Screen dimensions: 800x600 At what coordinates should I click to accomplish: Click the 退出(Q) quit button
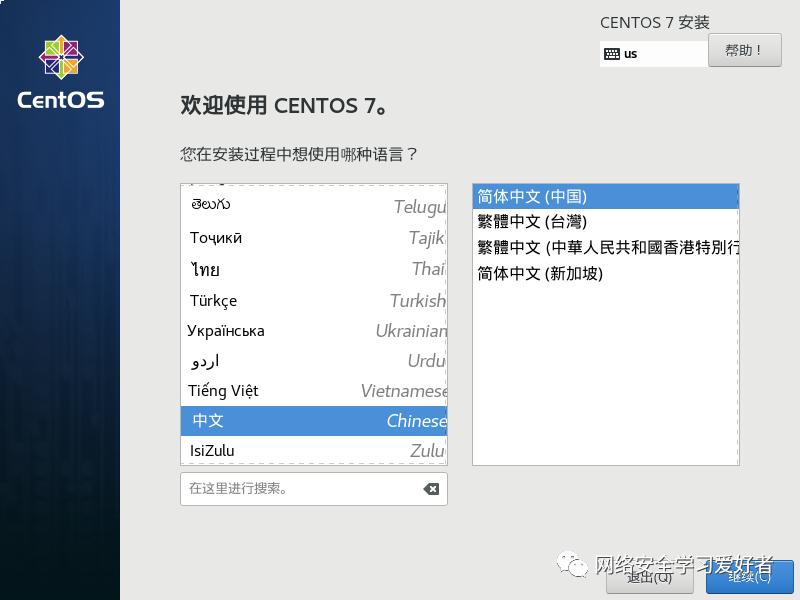tap(649, 578)
